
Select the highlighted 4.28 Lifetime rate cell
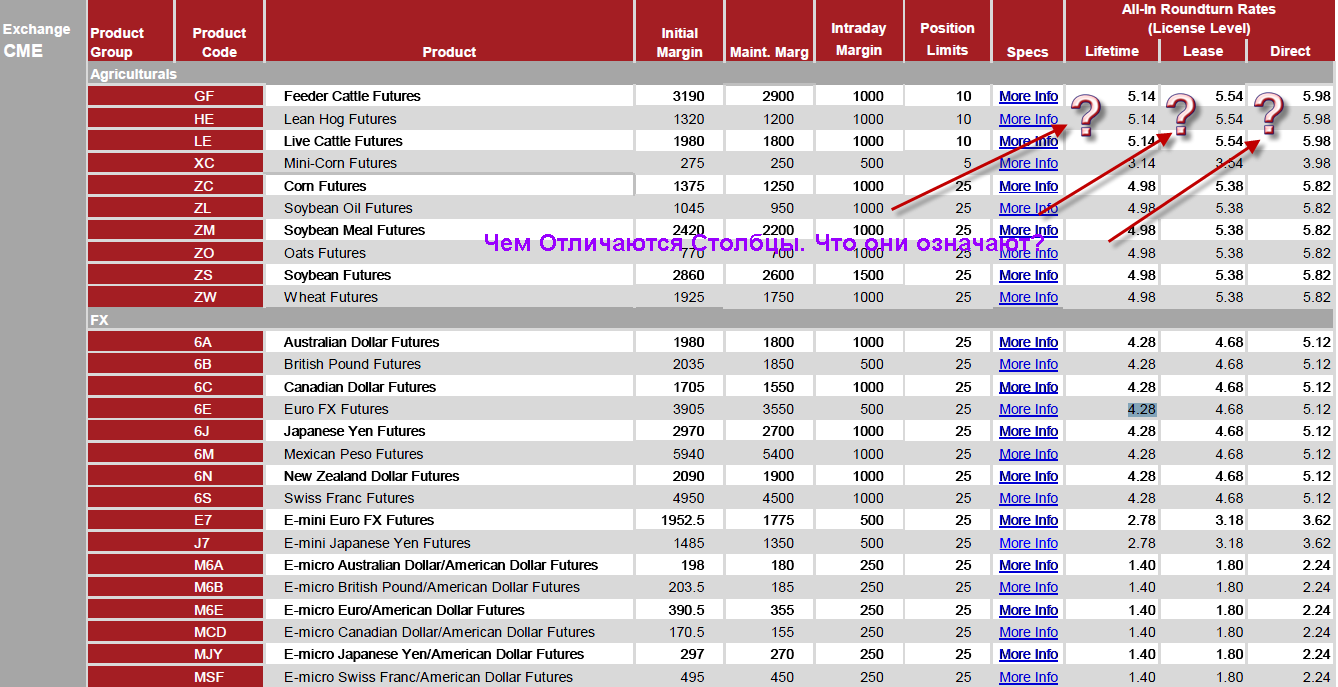point(1141,409)
